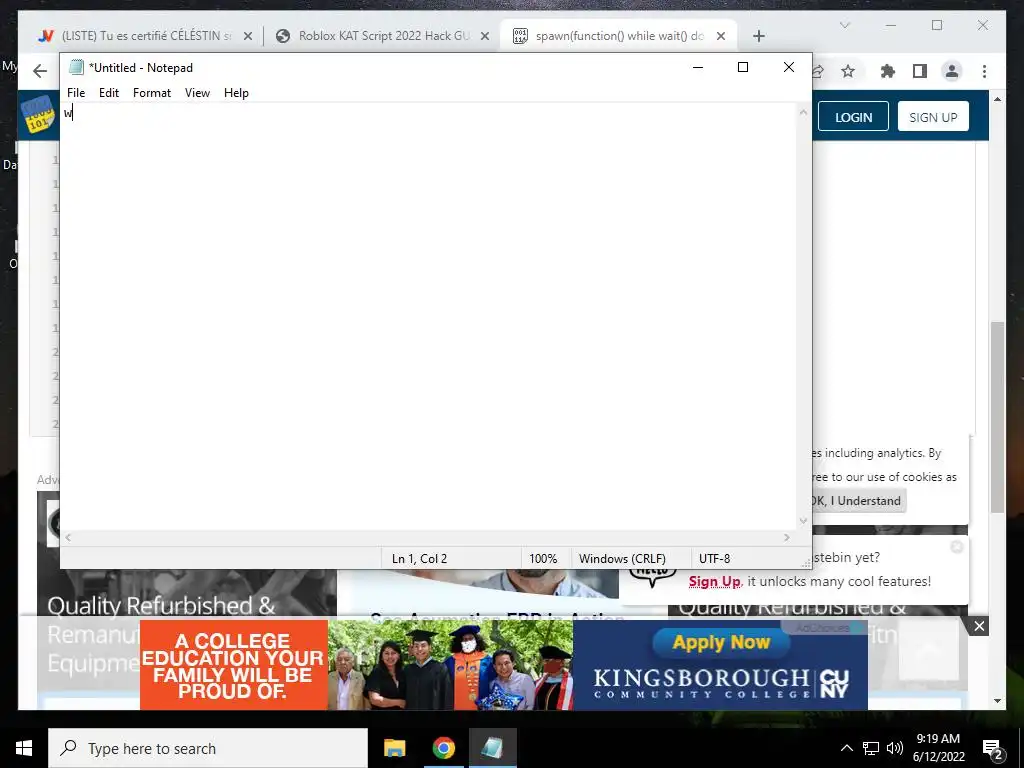Open a new Chrome tab
Image resolution: width=1024 pixels, height=768 pixels.
point(758,37)
